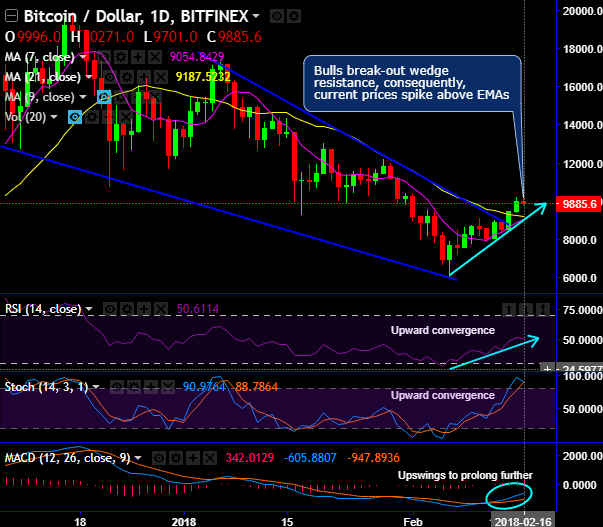The image size is (603, 527).
Task: Click the 2018 label on the time axis
Action: click(x=184, y=522)
